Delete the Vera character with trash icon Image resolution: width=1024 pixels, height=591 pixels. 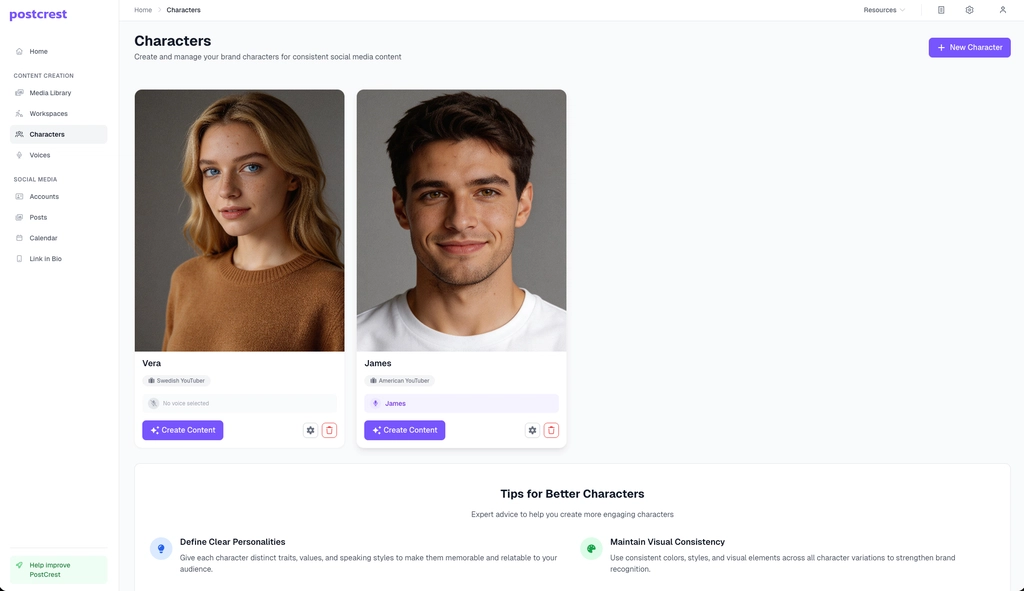[330, 430]
